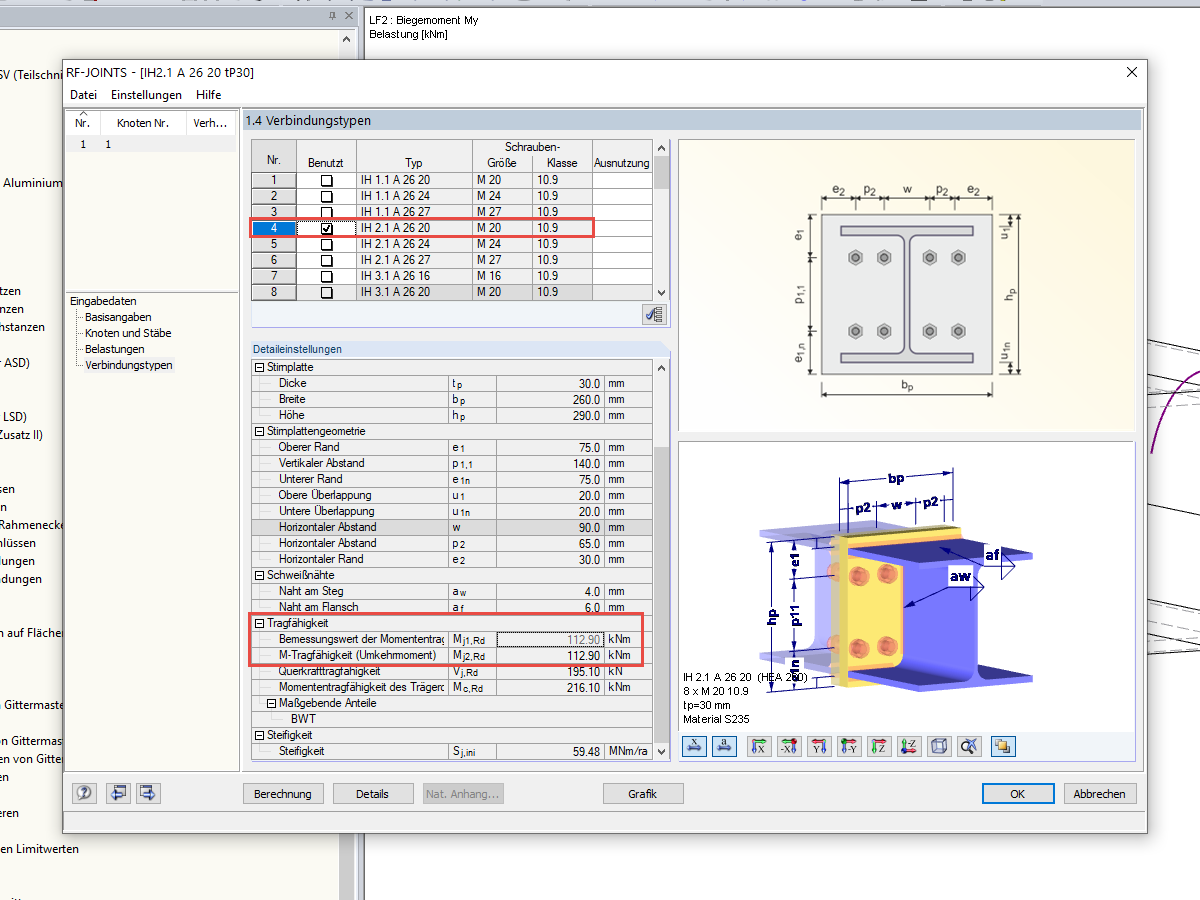Click row 1 in the Knoten Nr. list
This screenshot has width=1200, height=900.
tap(150, 144)
